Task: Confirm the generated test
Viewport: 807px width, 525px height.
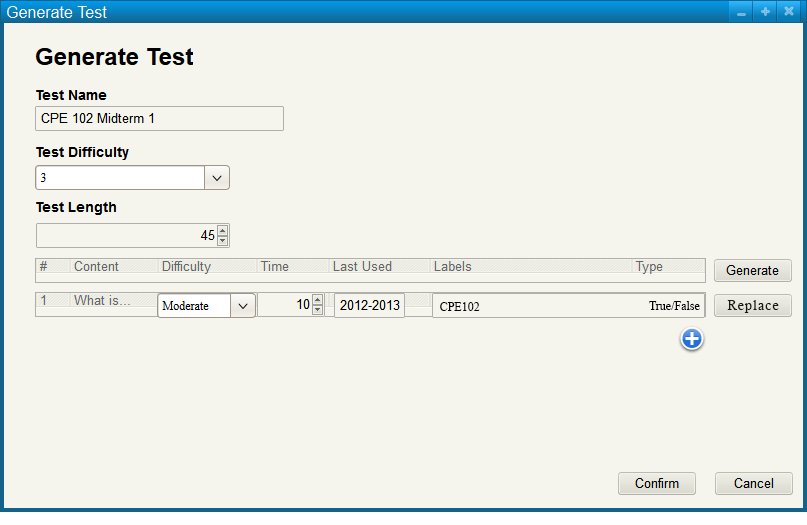Action: point(656,484)
